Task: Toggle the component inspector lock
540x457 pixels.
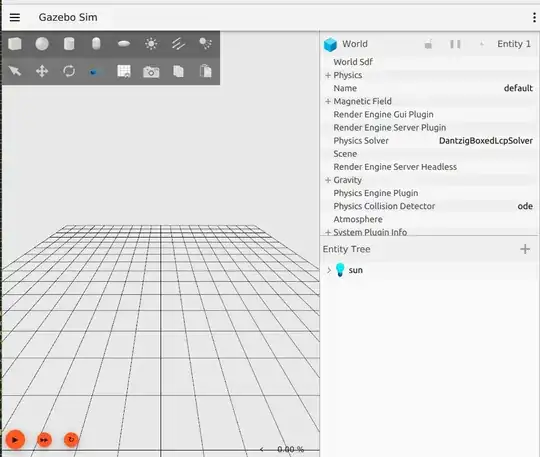Action: [428, 44]
